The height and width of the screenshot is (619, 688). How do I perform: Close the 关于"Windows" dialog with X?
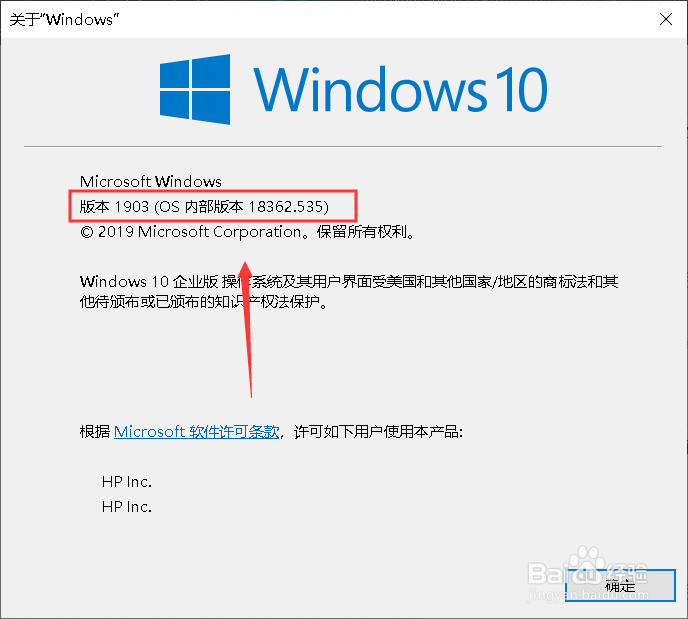[x=666, y=19]
